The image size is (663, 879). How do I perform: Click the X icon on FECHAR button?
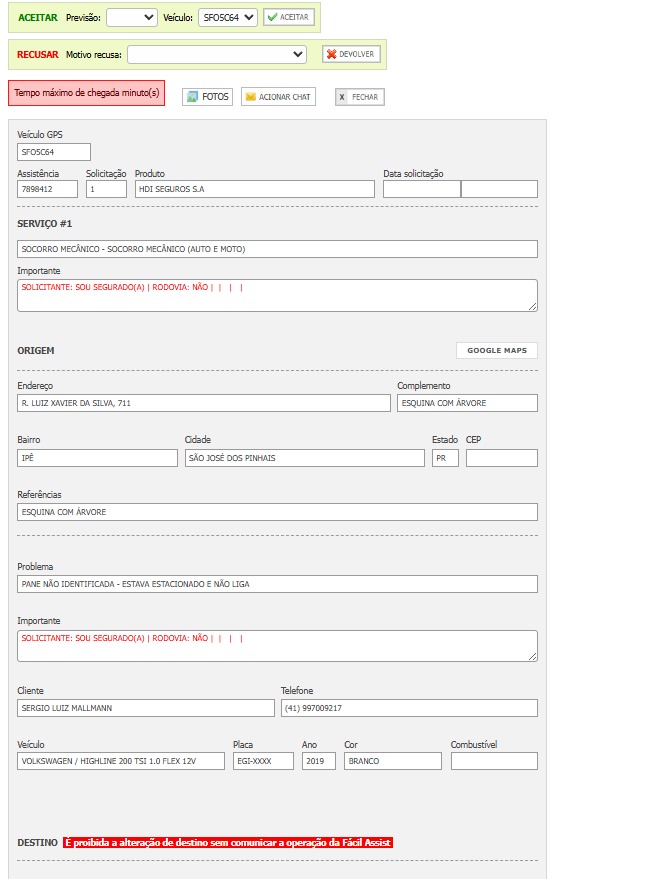click(x=342, y=97)
